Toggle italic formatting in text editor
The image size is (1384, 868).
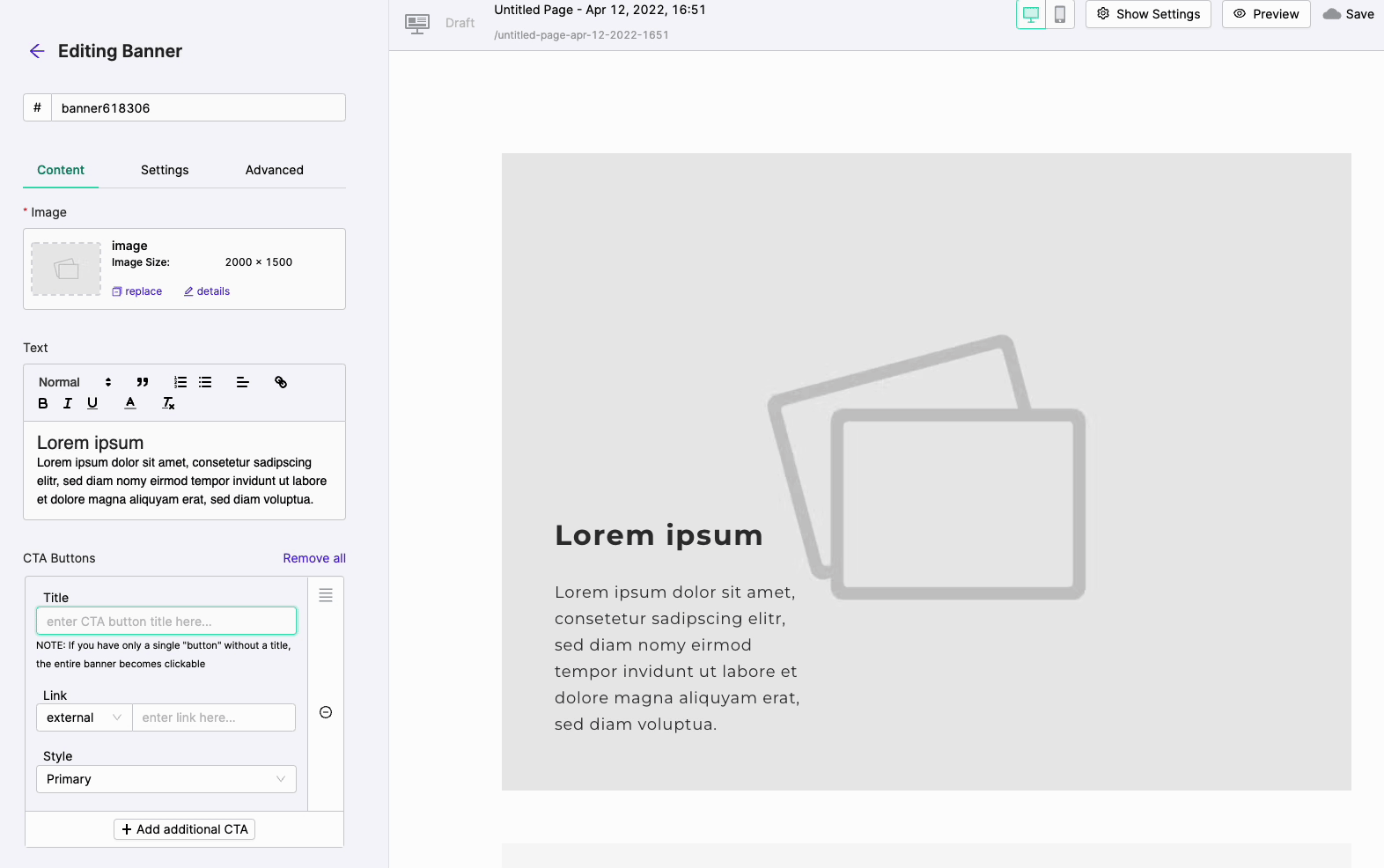(x=68, y=403)
